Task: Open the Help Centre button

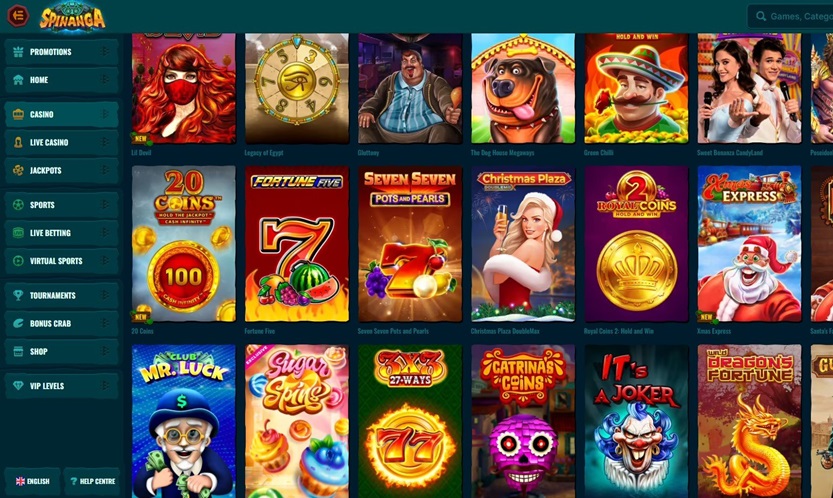Action: pyautogui.click(x=92, y=481)
